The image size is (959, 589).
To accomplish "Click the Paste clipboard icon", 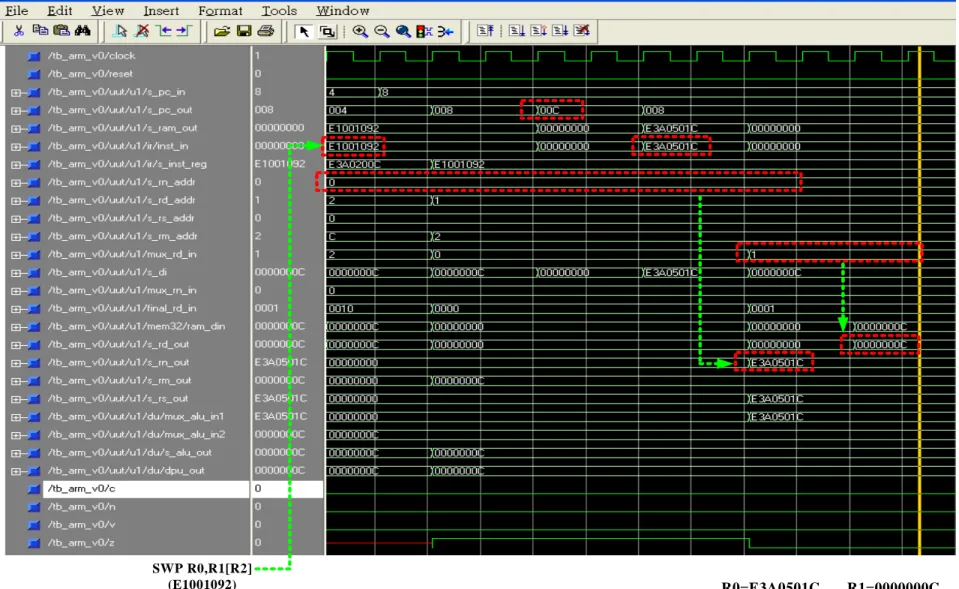I will [62, 31].
